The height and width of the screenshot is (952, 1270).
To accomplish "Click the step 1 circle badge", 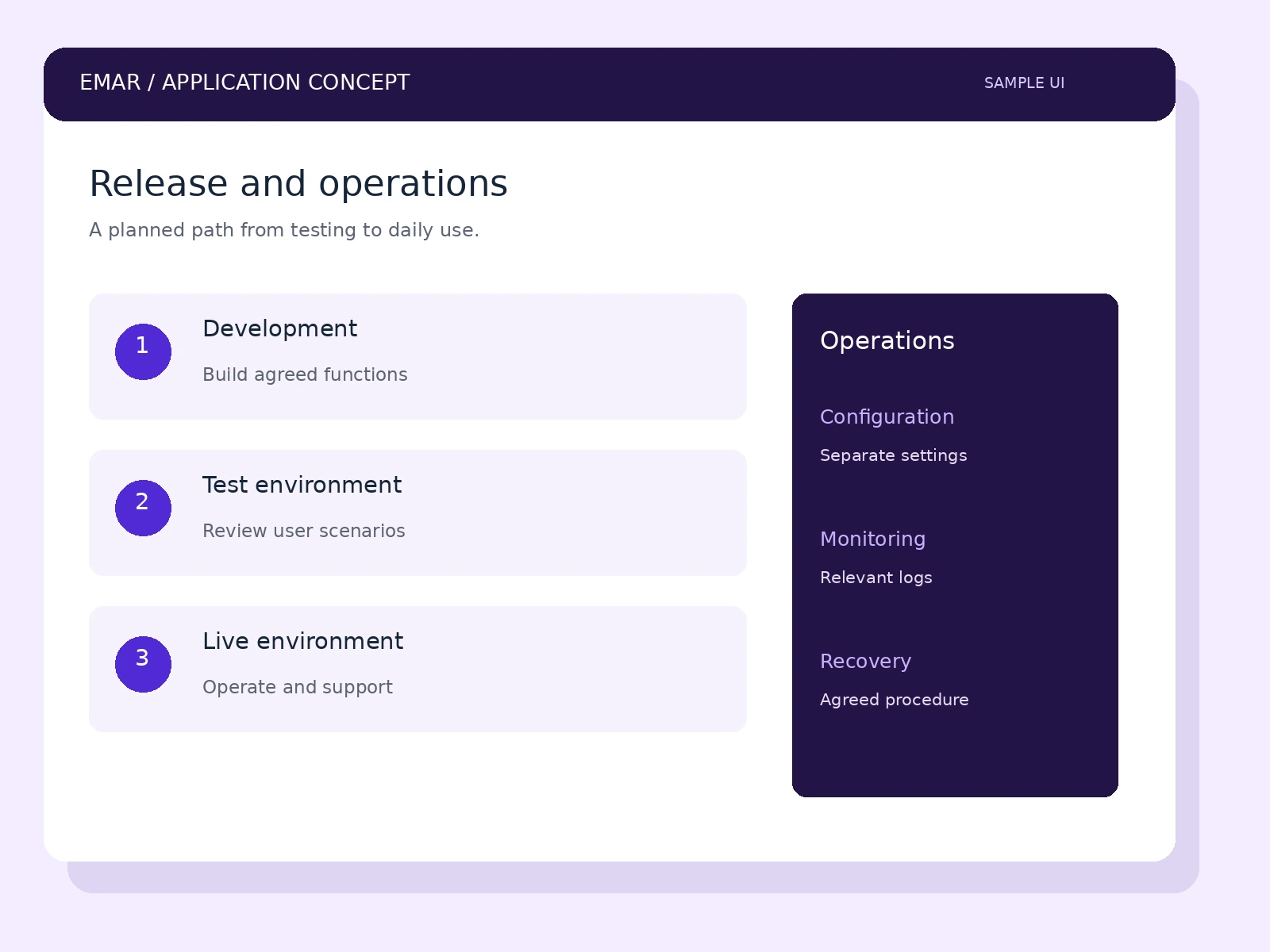I will pos(143,351).
